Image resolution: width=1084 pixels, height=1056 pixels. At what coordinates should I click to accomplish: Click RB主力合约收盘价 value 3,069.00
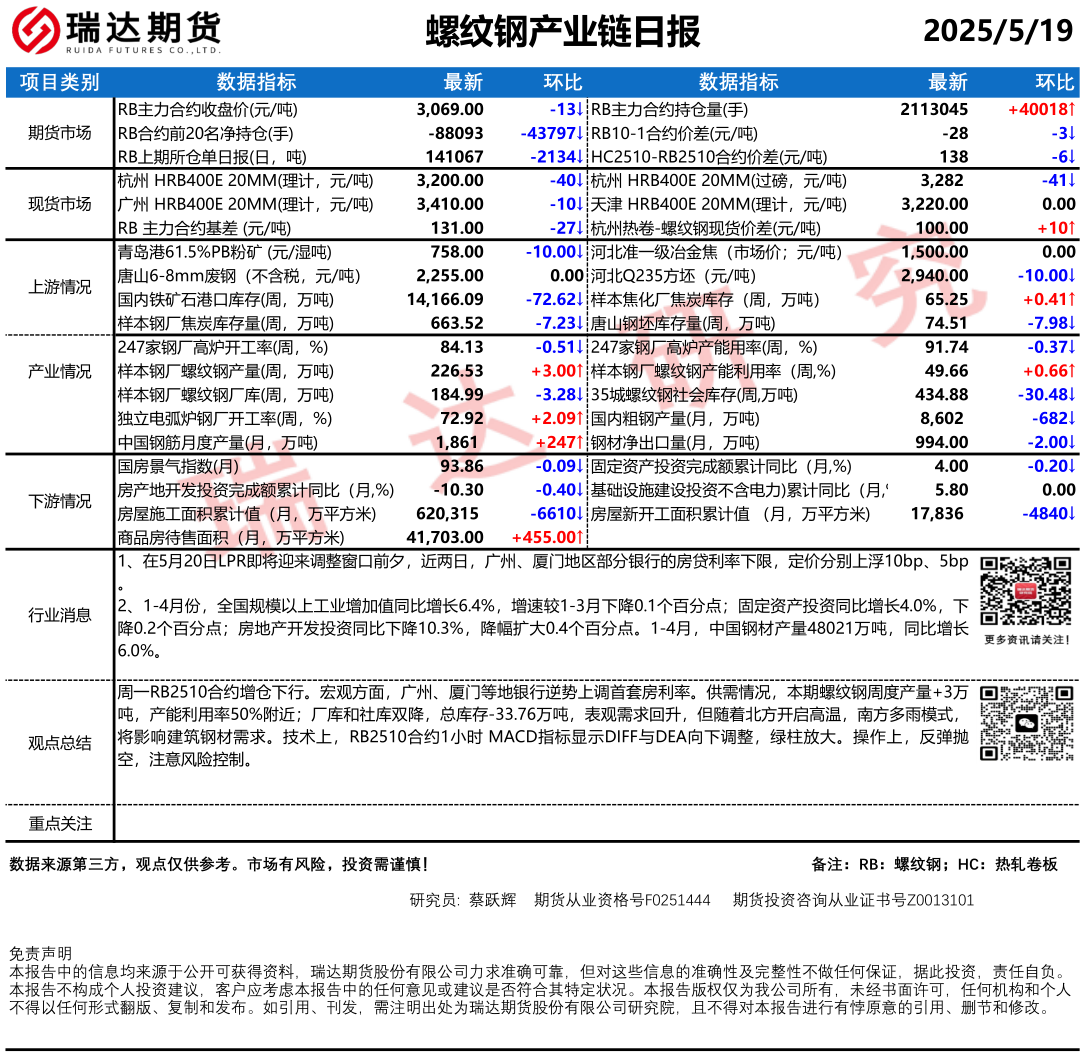450,109
